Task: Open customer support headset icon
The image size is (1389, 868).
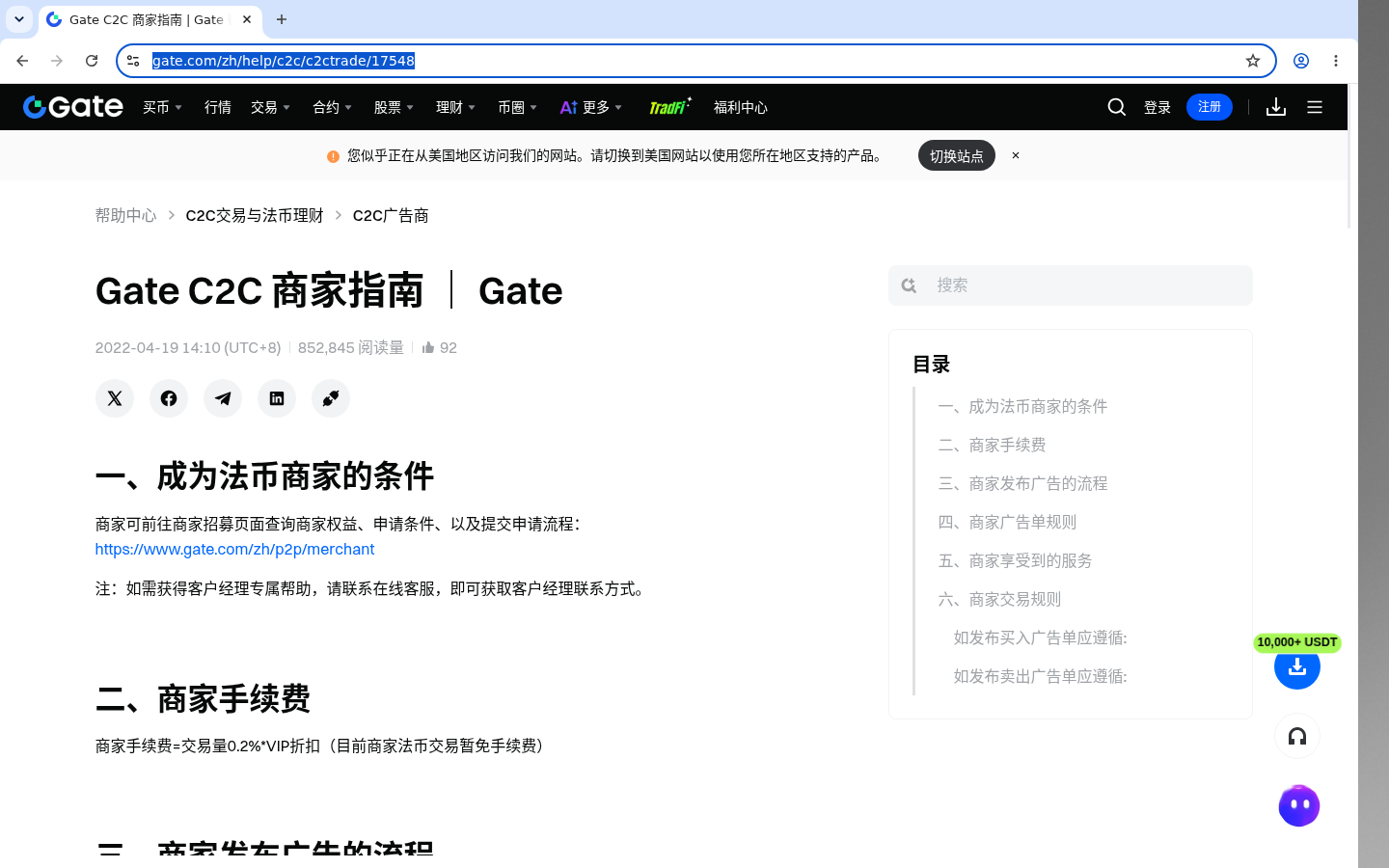Action: (1297, 737)
